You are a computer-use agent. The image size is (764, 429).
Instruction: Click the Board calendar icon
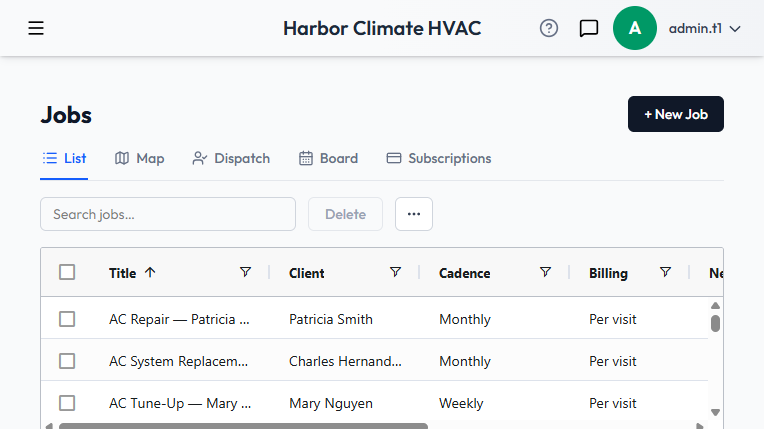(x=306, y=158)
